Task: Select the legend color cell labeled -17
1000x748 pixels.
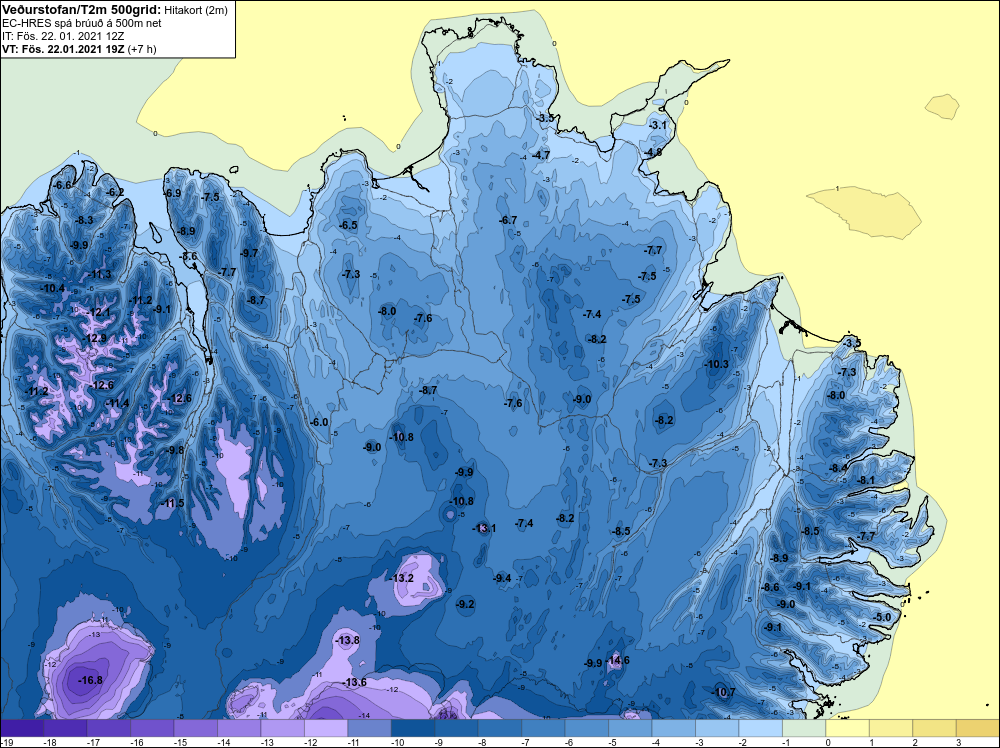Action: [x=109, y=728]
